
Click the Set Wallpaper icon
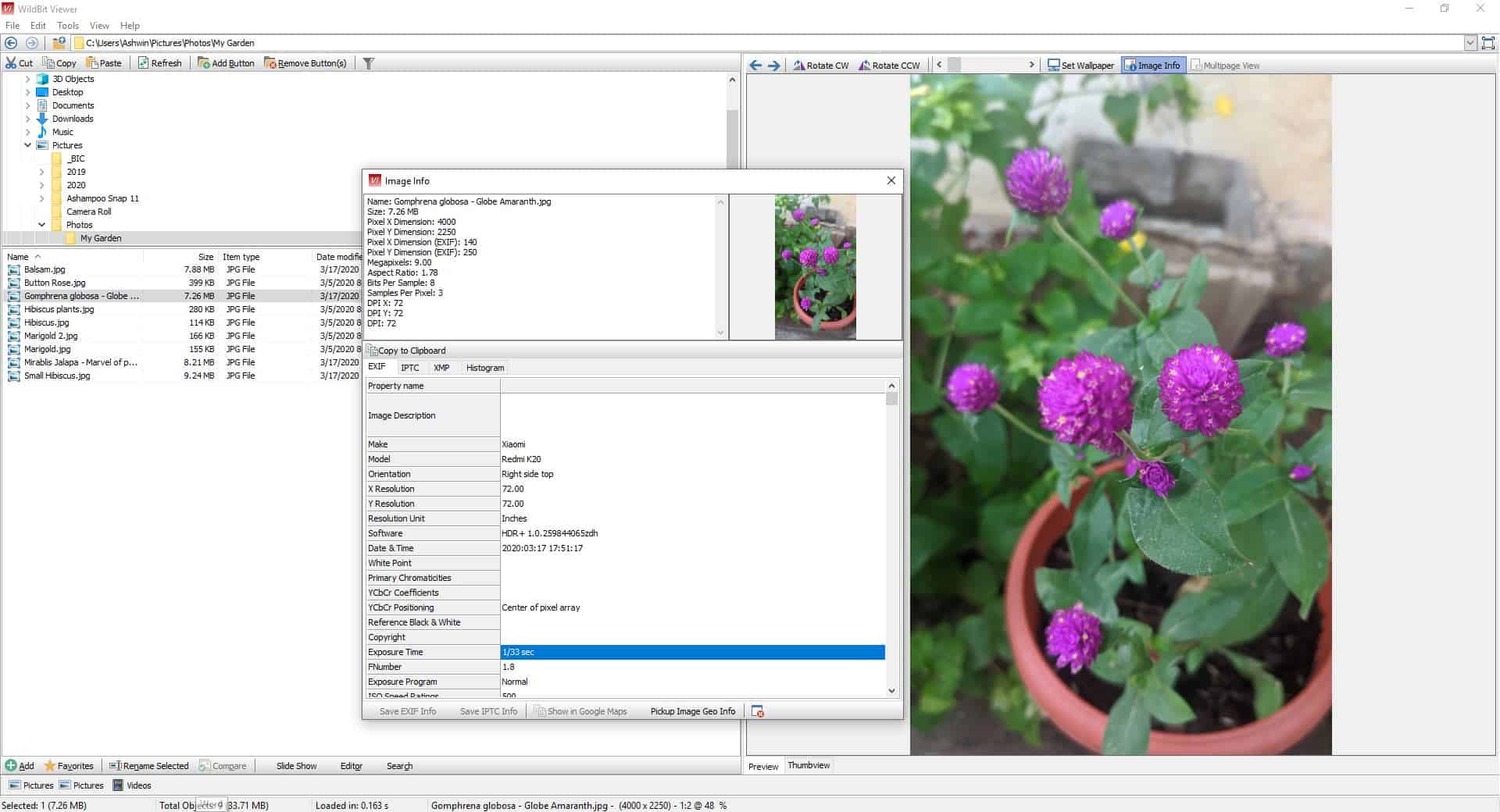click(x=1053, y=65)
